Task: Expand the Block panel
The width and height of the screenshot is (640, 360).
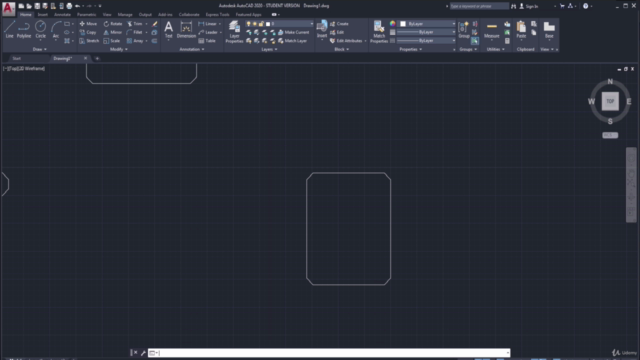Action: [342, 49]
